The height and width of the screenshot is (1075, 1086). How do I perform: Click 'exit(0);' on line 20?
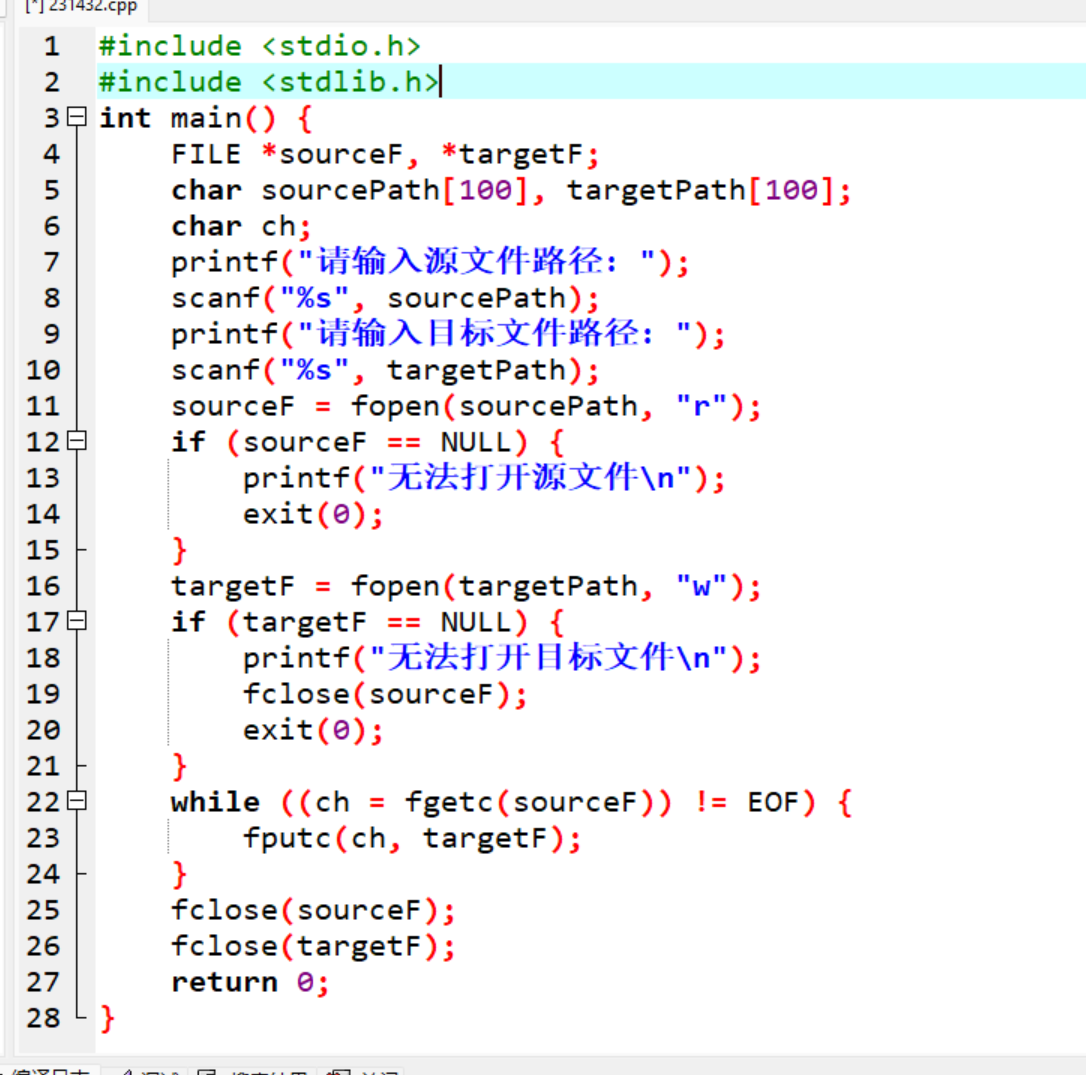tap(312, 731)
